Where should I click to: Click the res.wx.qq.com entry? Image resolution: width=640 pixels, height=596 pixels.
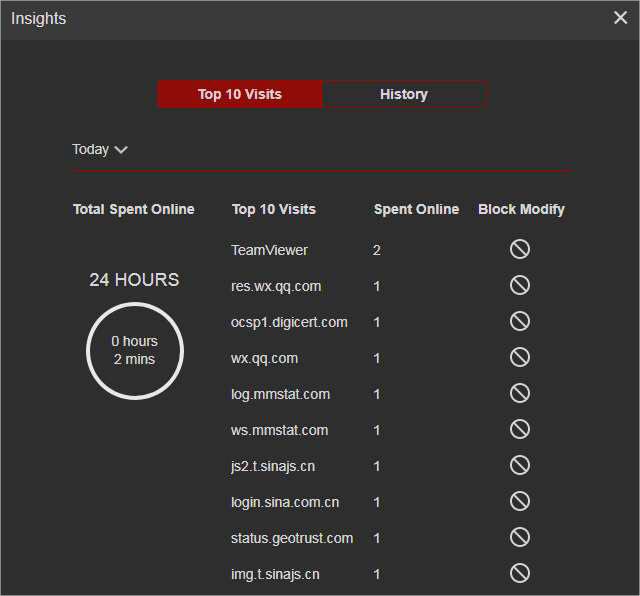[x=276, y=287]
